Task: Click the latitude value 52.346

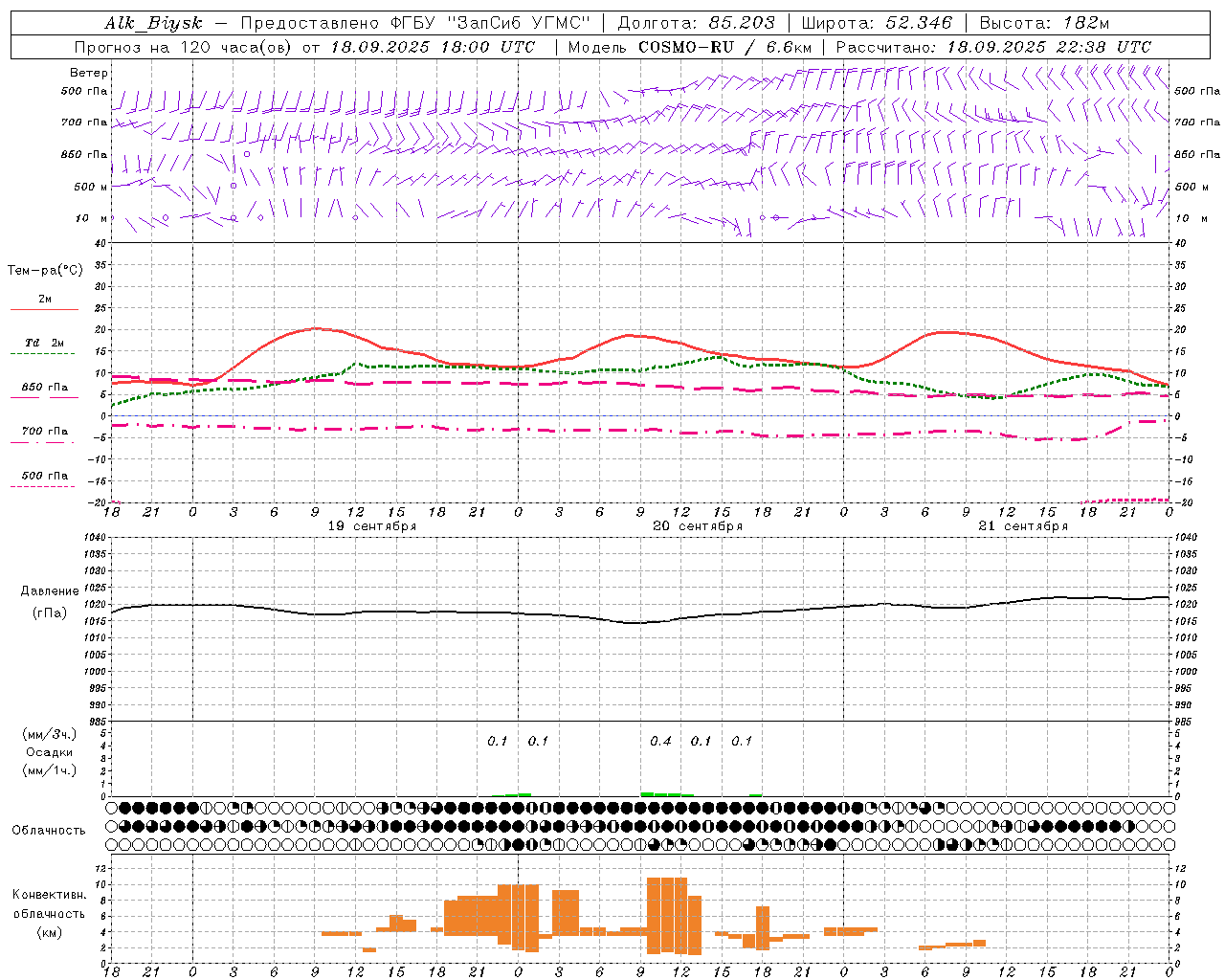Action: click(919, 23)
